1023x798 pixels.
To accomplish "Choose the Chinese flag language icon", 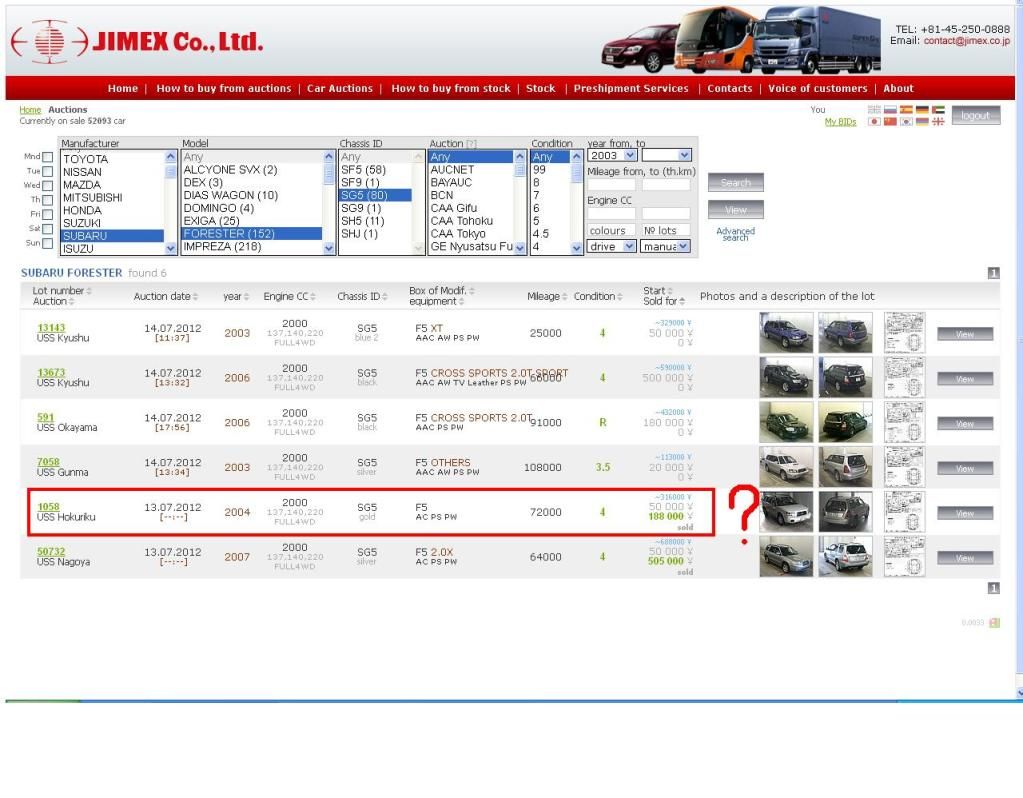I will pyautogui.click(x=890, y=122).
